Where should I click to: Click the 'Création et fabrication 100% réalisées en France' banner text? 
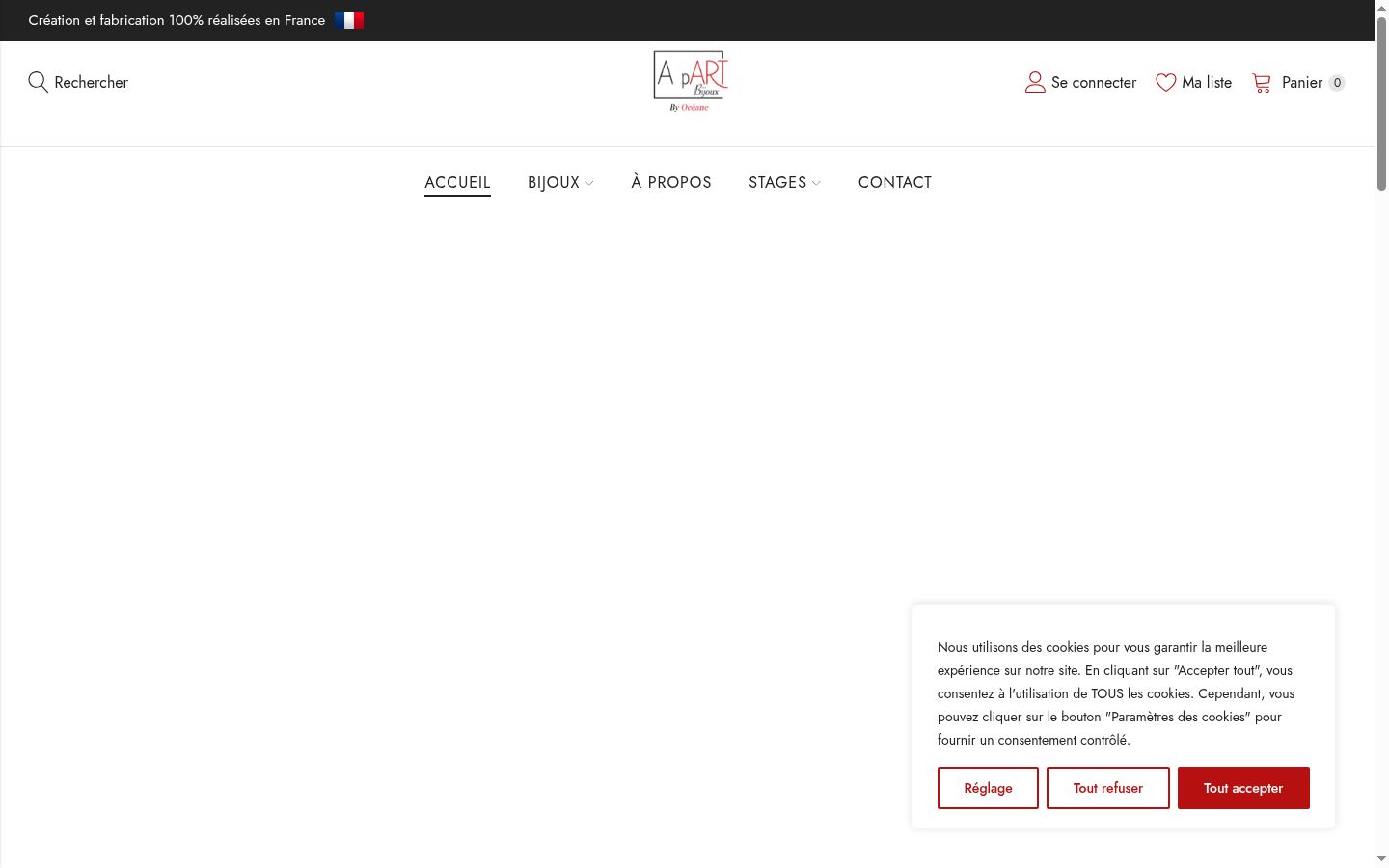click(x=177, y=20)
